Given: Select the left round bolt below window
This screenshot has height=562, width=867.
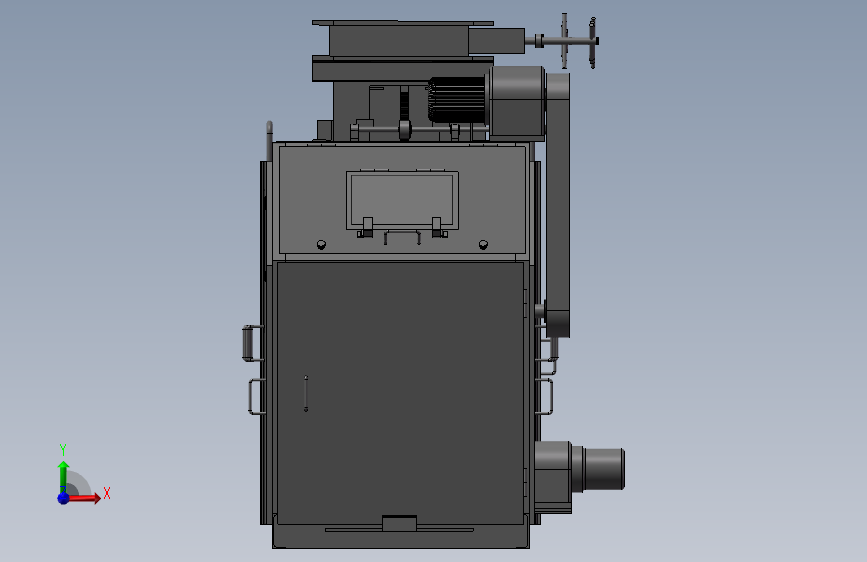Looking at the screenshot, I should (x=321, y=244).
